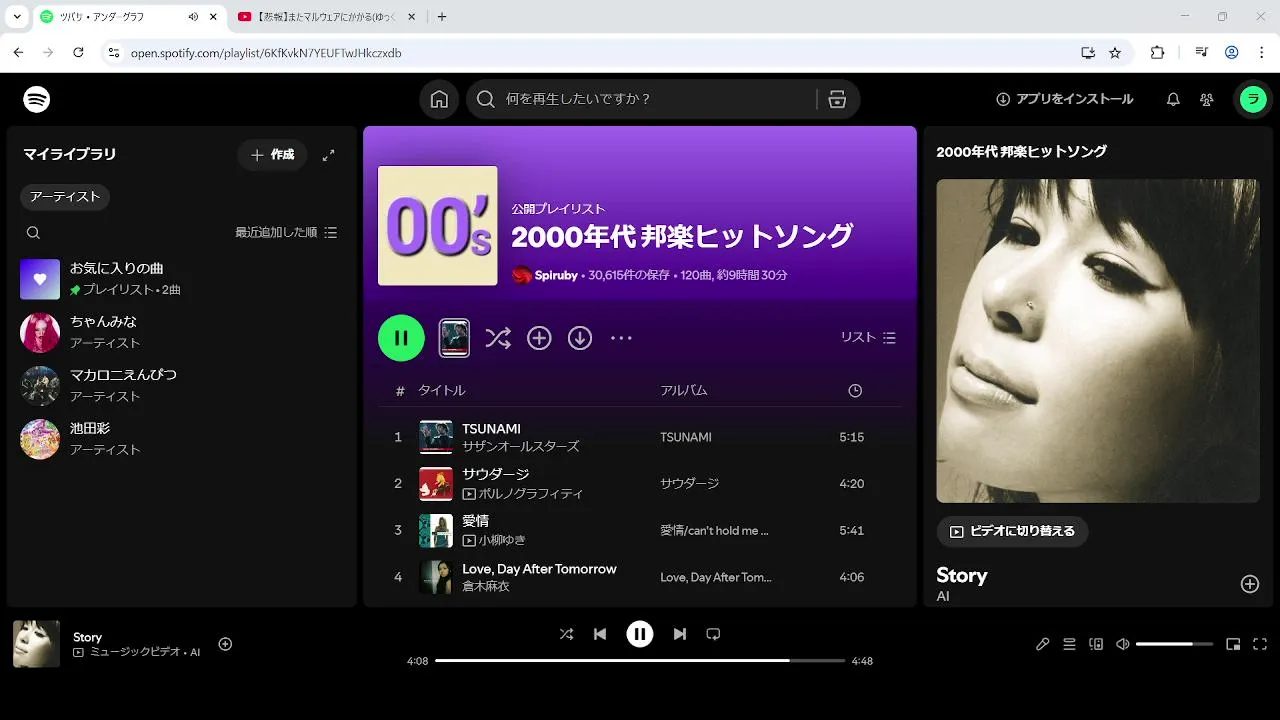The image size is (1280, 720).
Task: Switch to the Spotify browser tab
Action: [130, 16]
